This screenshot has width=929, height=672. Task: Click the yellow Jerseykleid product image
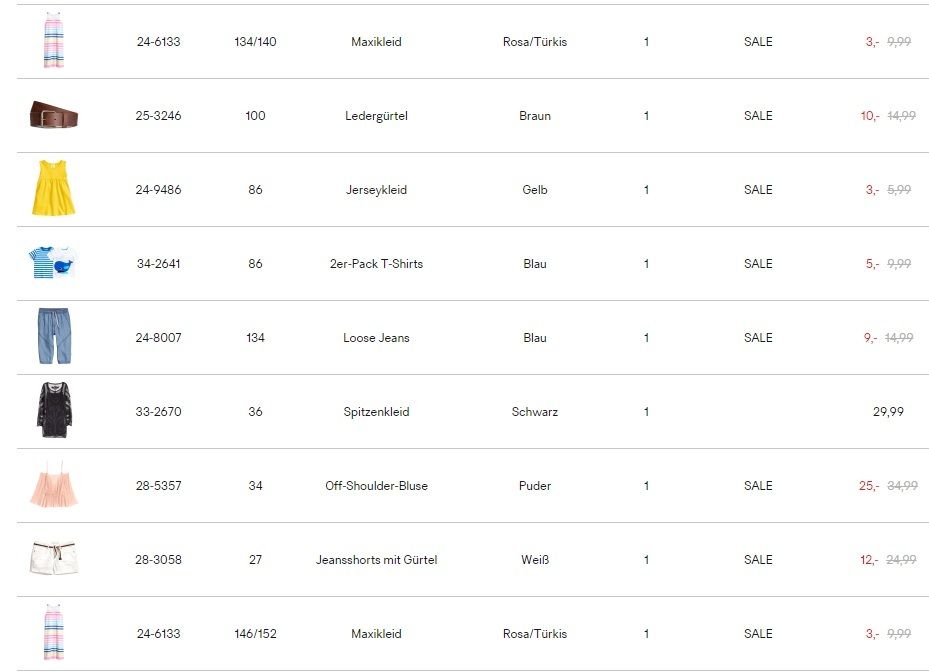53,188
